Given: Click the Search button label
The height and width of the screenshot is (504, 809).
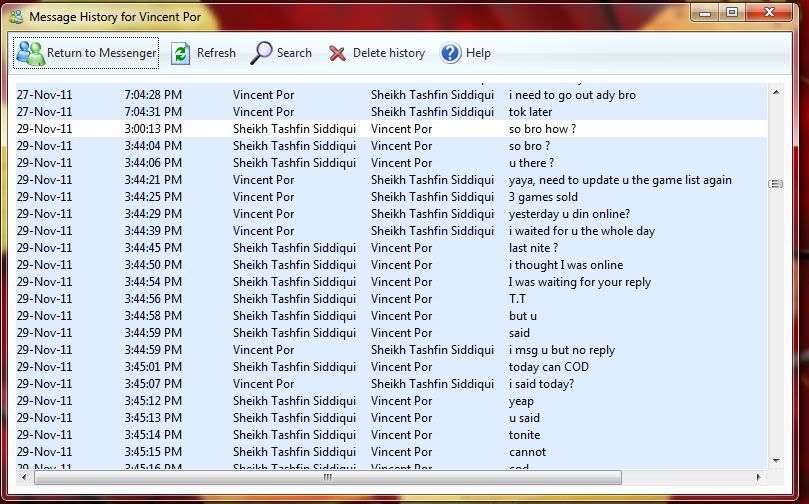Looking at the screenshot, I should (x=294, y=53).
